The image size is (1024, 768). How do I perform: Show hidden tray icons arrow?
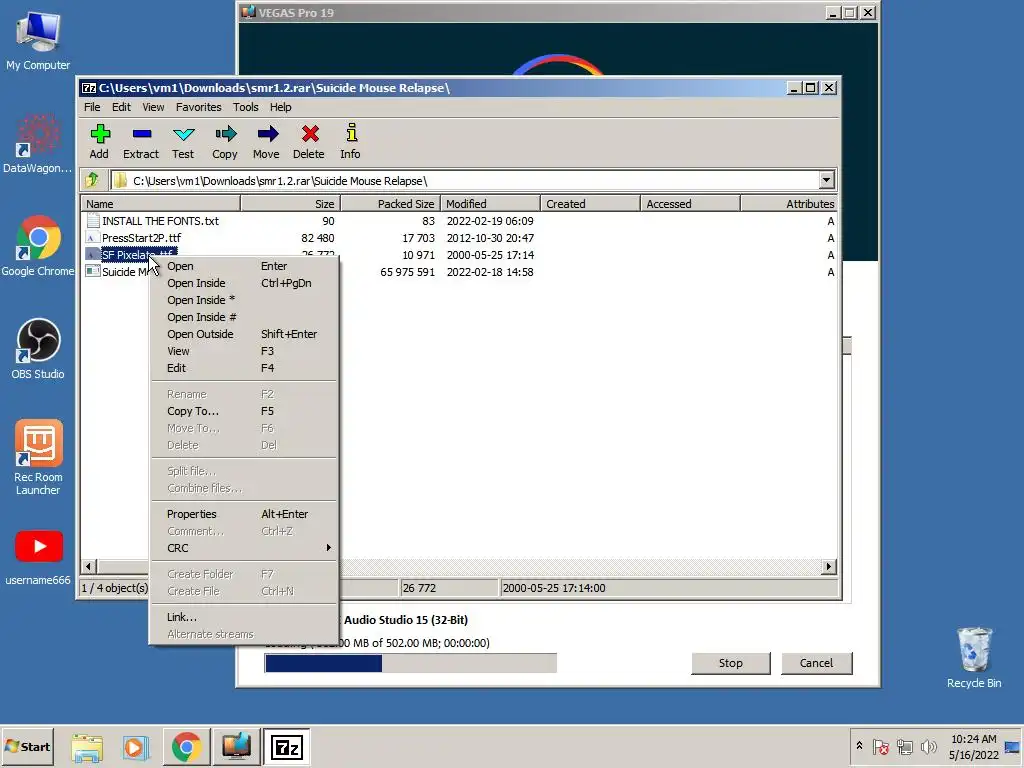pos(859,745)
